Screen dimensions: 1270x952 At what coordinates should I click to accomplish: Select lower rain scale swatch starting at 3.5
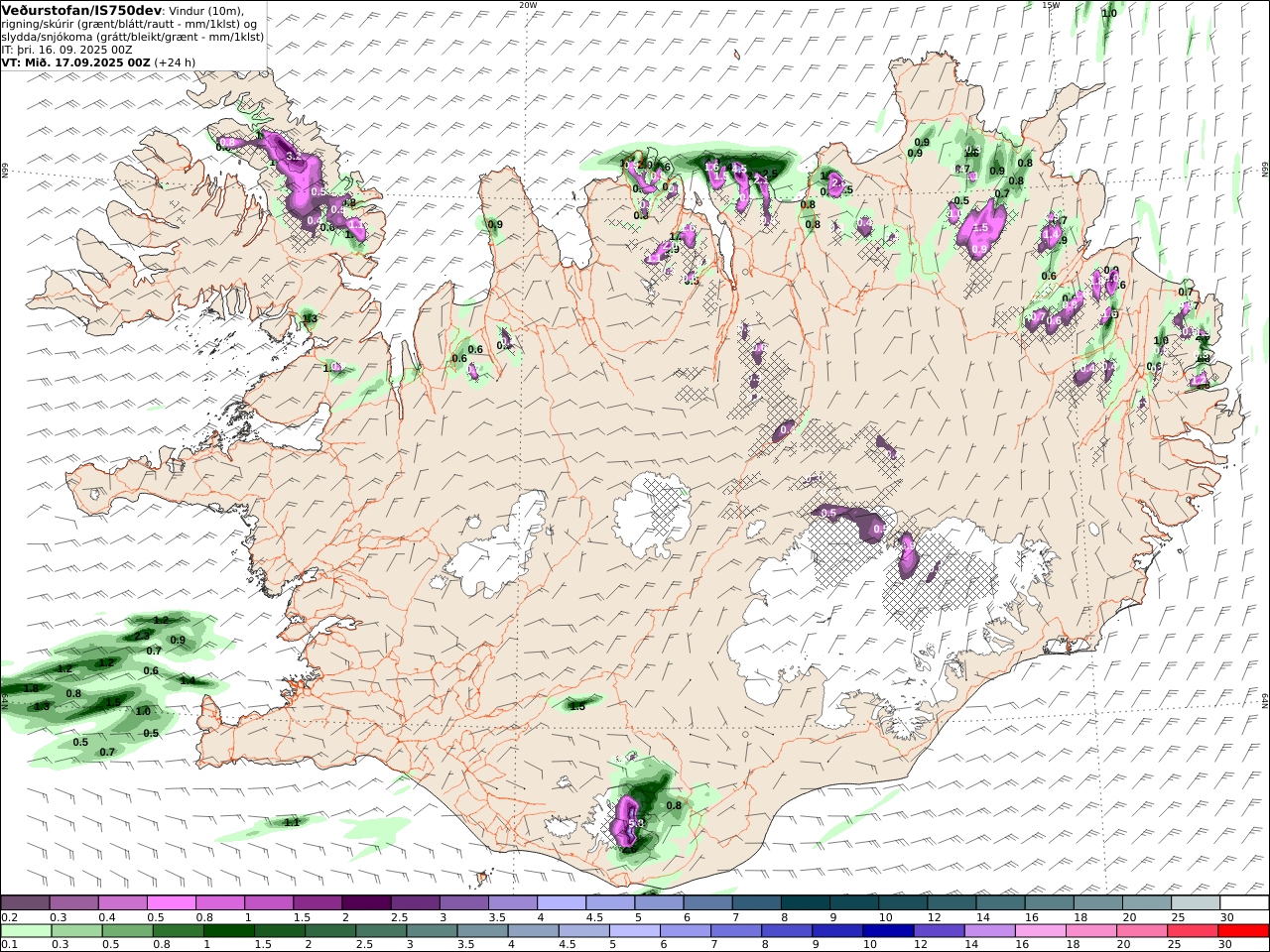click(482, 931)
